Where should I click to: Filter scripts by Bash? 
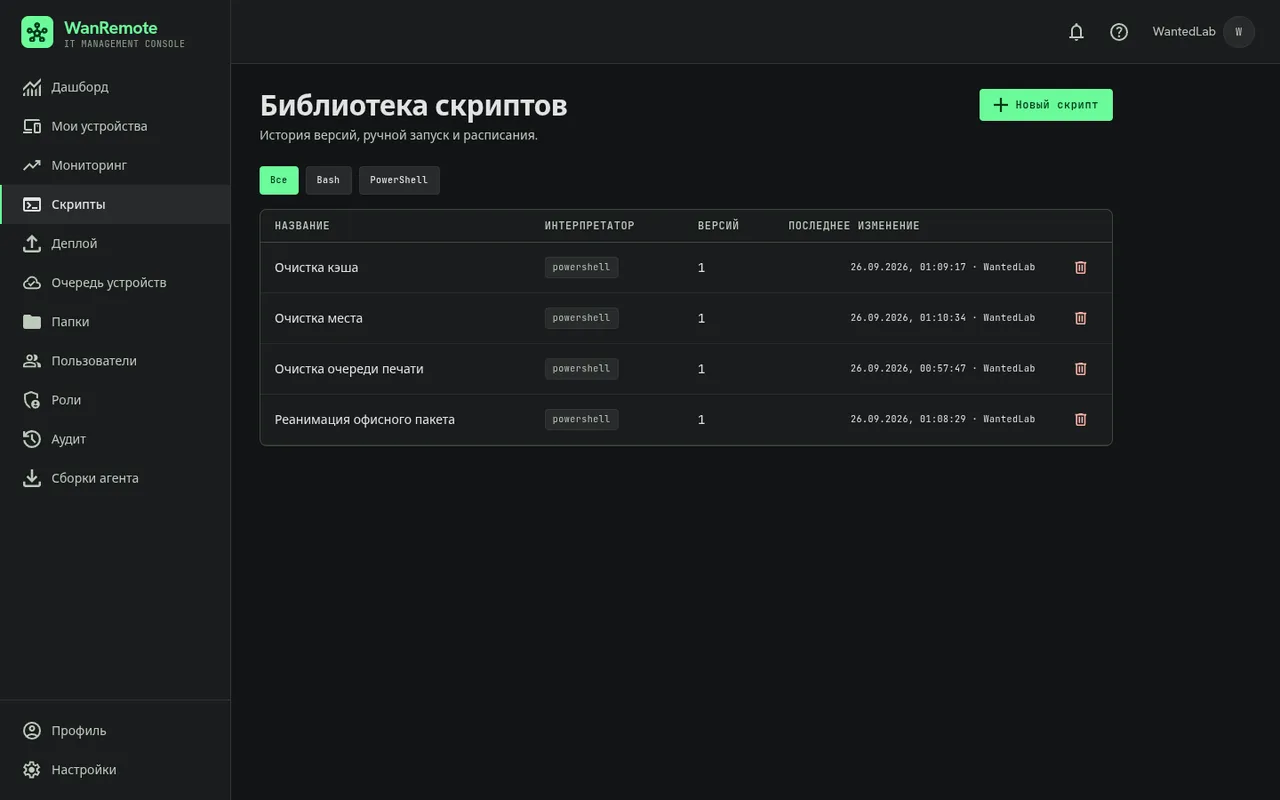point(328,180)
